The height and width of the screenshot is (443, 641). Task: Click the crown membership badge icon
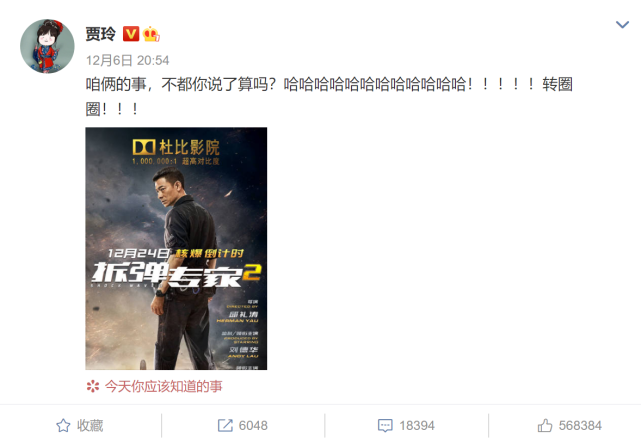(151, 34)
